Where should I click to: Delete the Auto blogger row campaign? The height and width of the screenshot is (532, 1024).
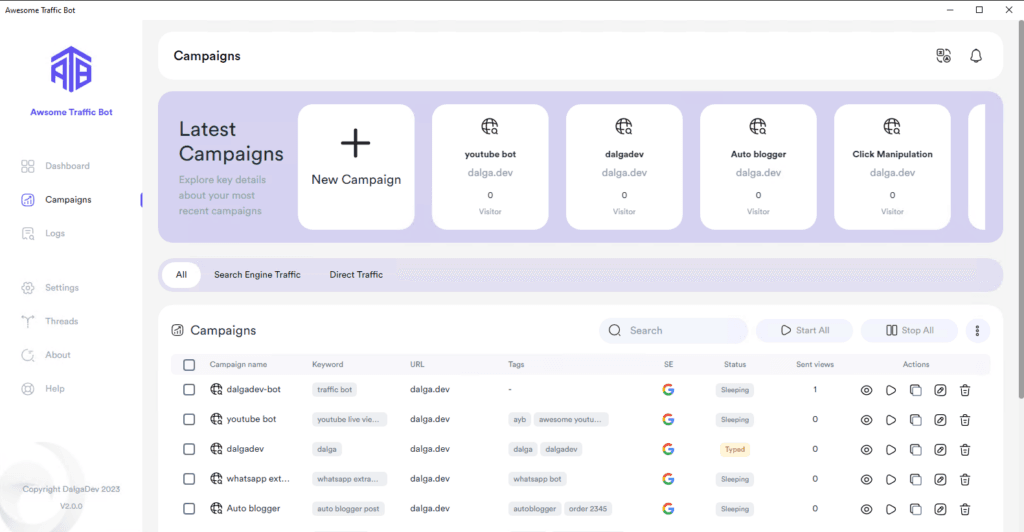pos(965,509)
